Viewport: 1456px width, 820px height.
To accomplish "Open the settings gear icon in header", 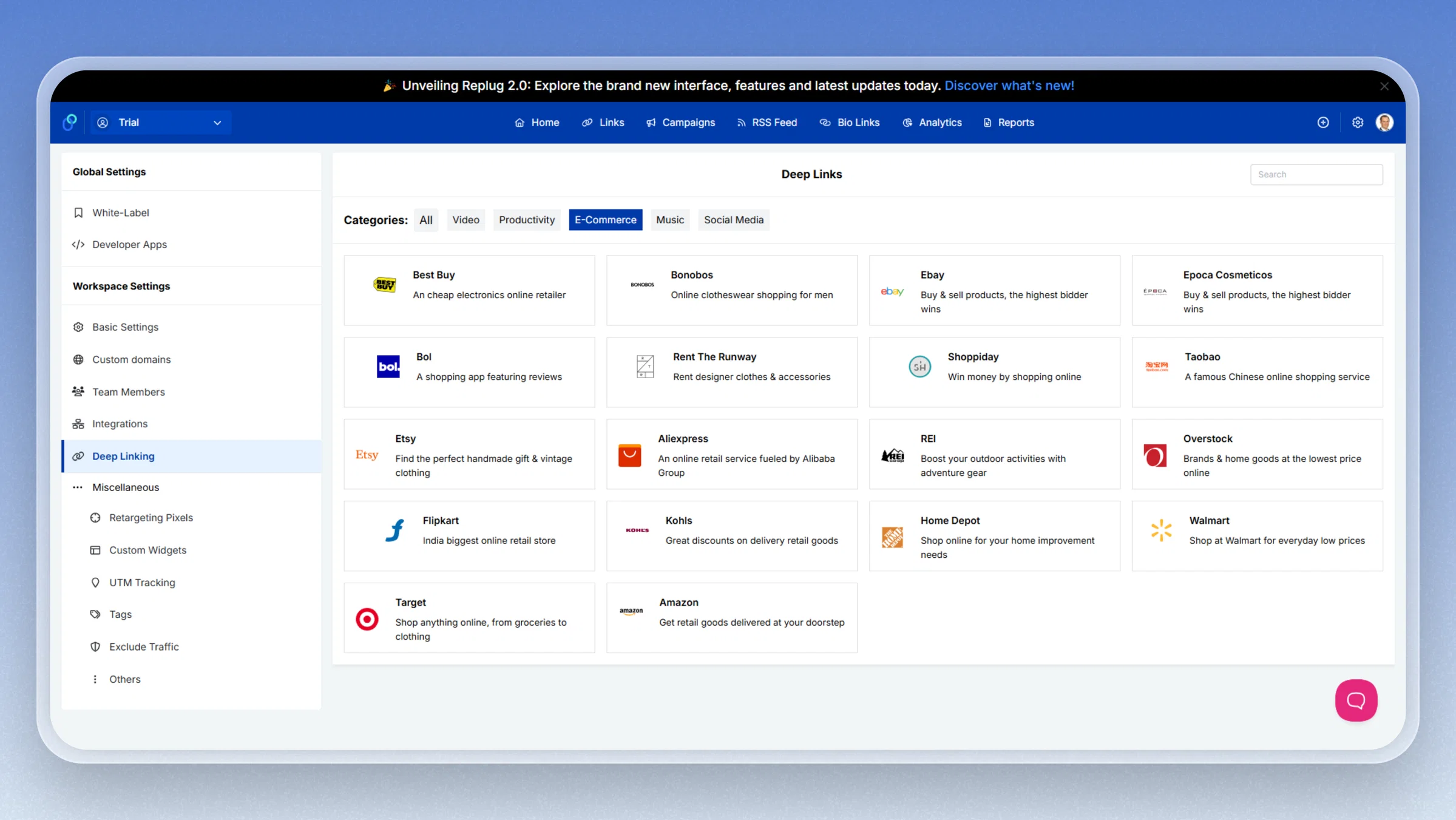I will coord(1358,123).
